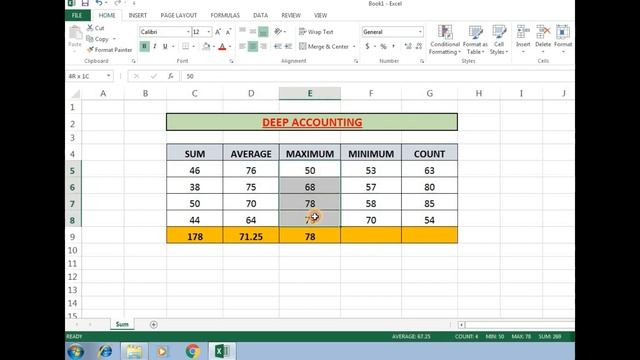This screenshot has width=640, height=360.
Task: Click the Increase Indent icon
Action: point(288,47)
